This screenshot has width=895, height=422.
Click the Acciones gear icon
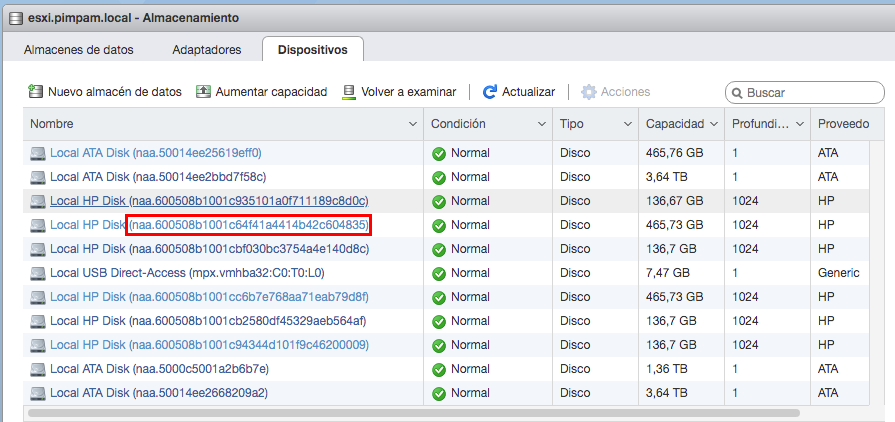point(589,92)
